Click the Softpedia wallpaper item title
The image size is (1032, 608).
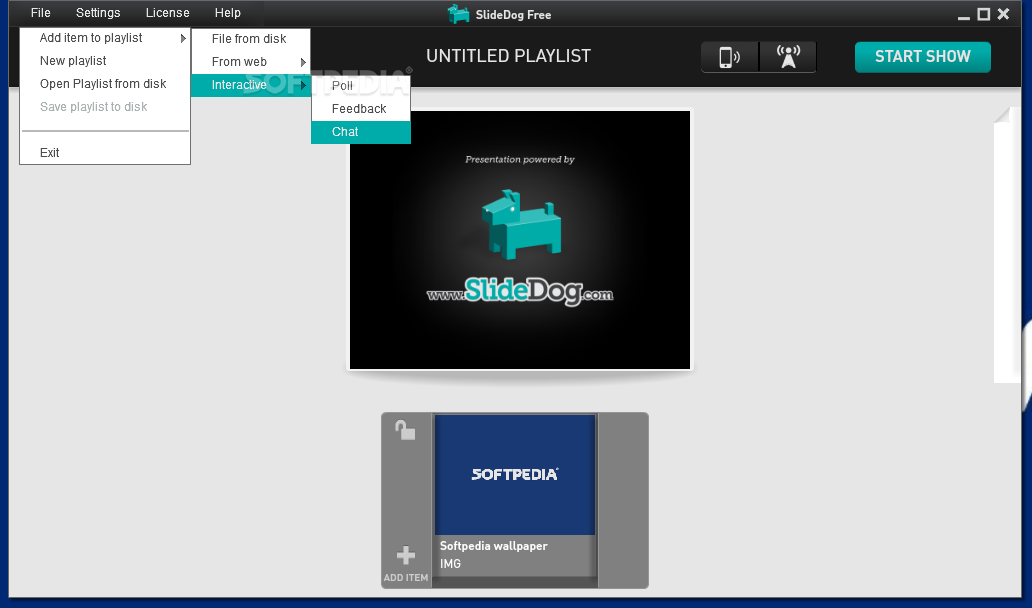point(494,545)
